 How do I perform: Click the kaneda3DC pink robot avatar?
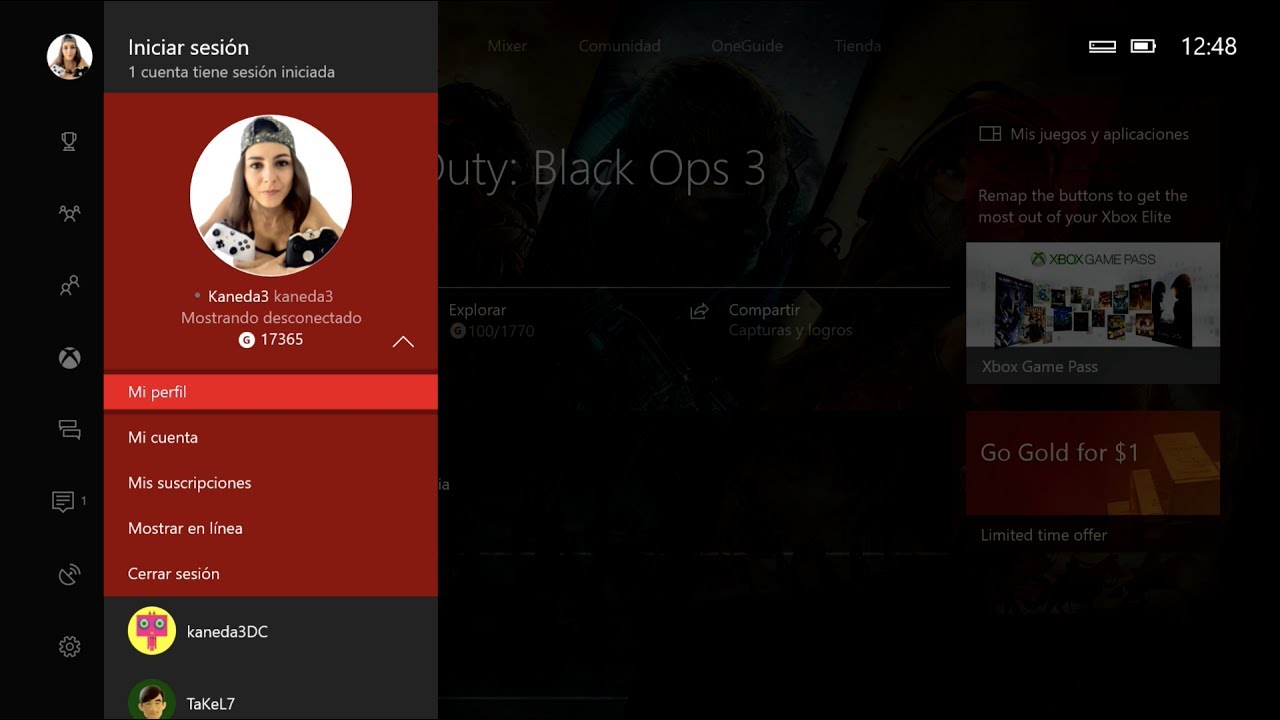click(152, 632)
